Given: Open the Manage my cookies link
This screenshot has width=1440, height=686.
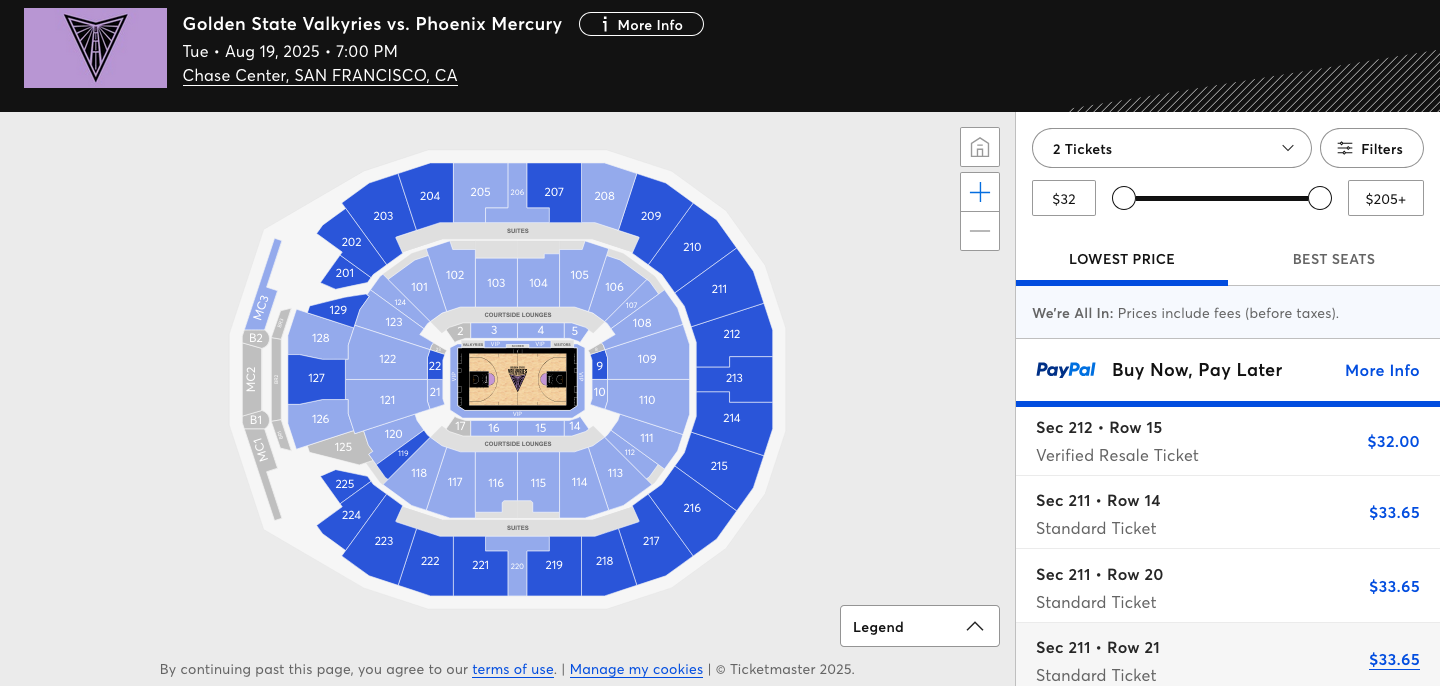Looking at the screenshot, I should [636, 669].
